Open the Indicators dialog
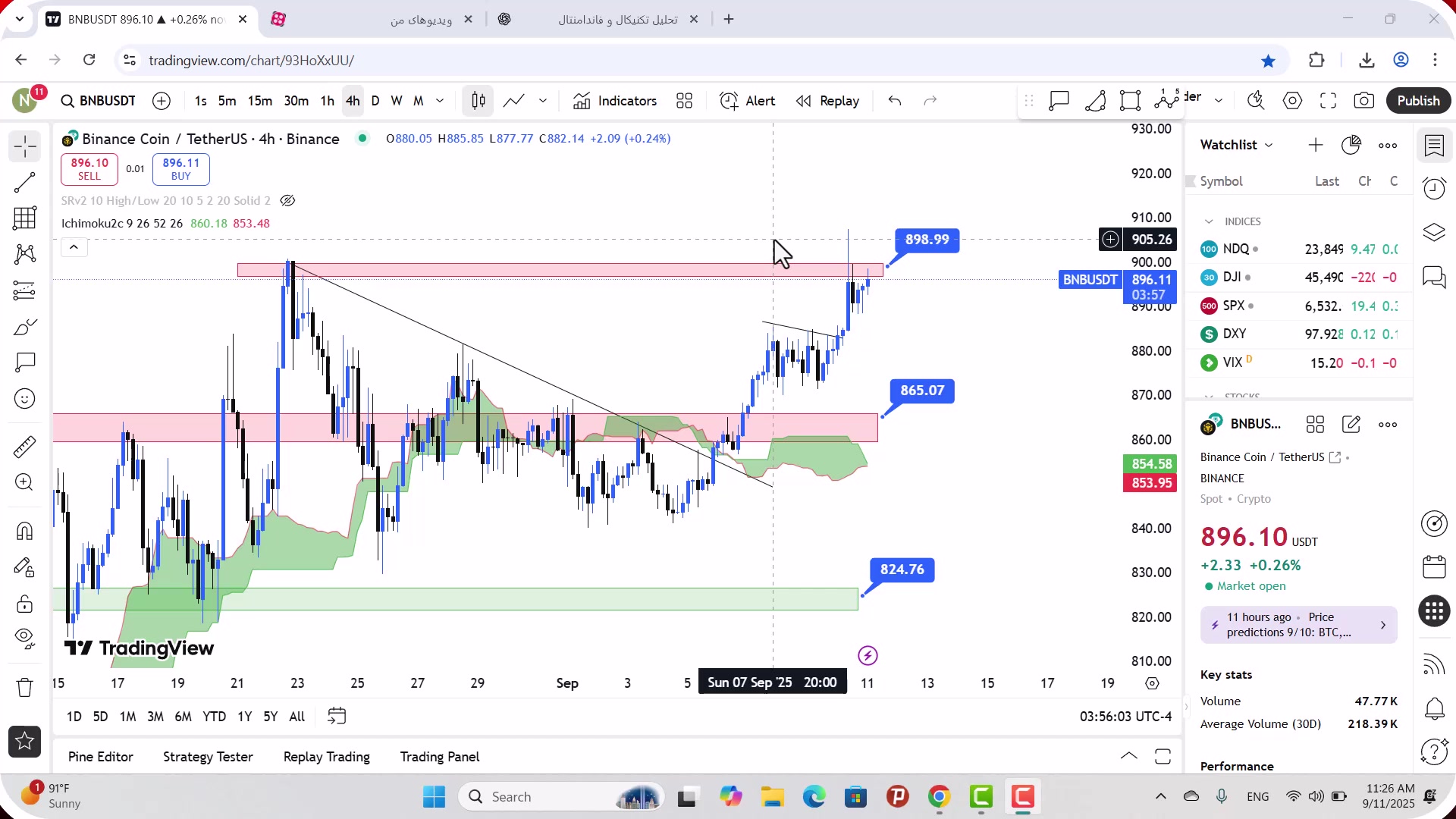The height and width of the screenshot is (819, 1456). [x=615, y=101]
